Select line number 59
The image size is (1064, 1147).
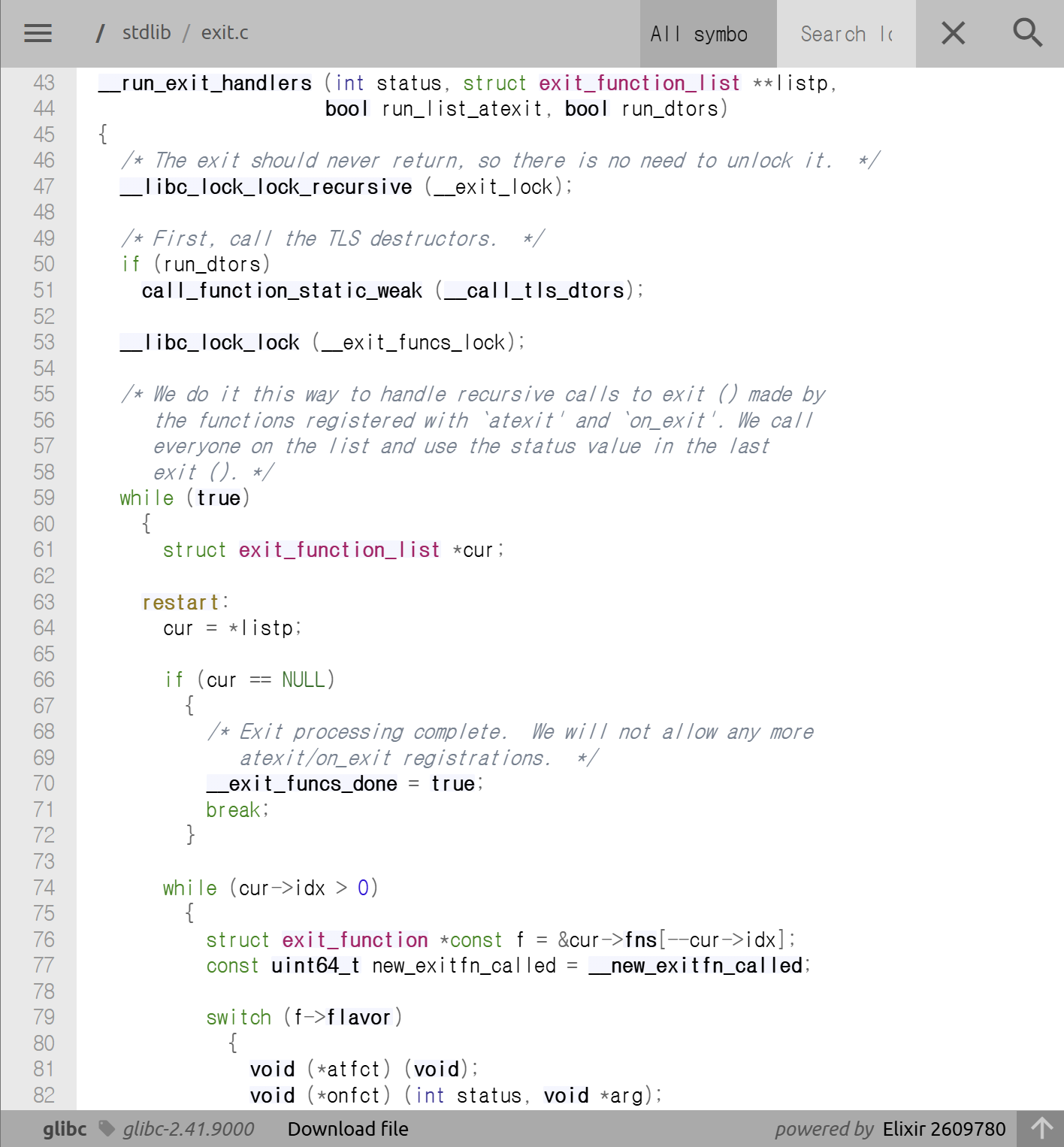44,498
